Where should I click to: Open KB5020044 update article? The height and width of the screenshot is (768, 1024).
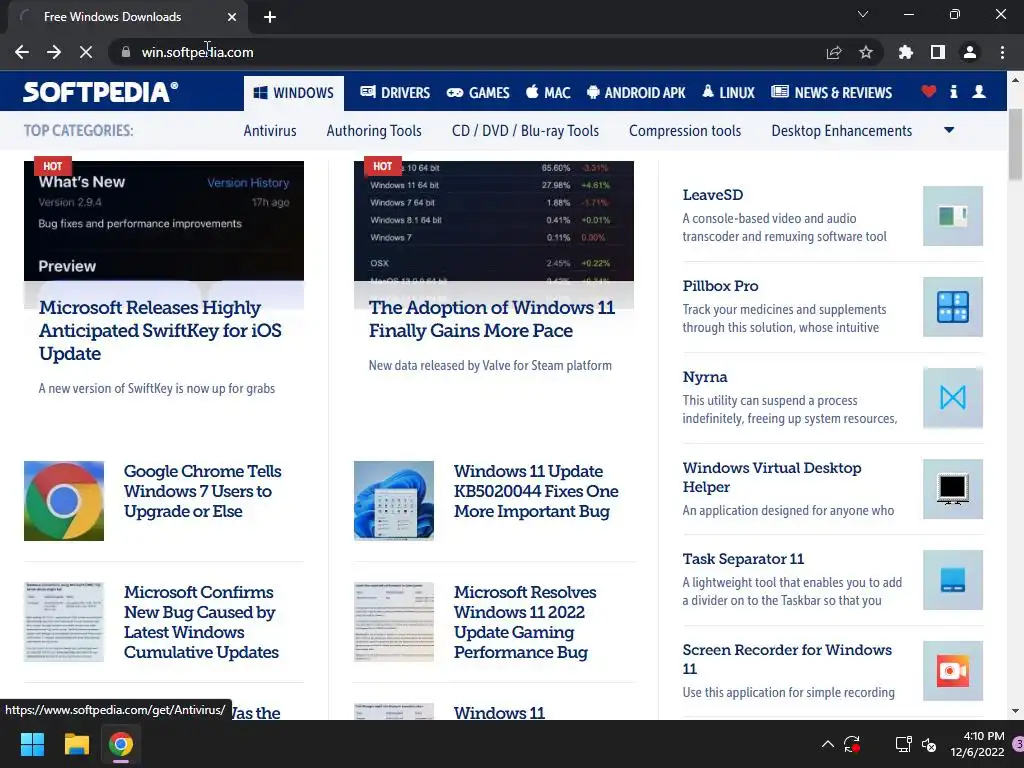536,491
